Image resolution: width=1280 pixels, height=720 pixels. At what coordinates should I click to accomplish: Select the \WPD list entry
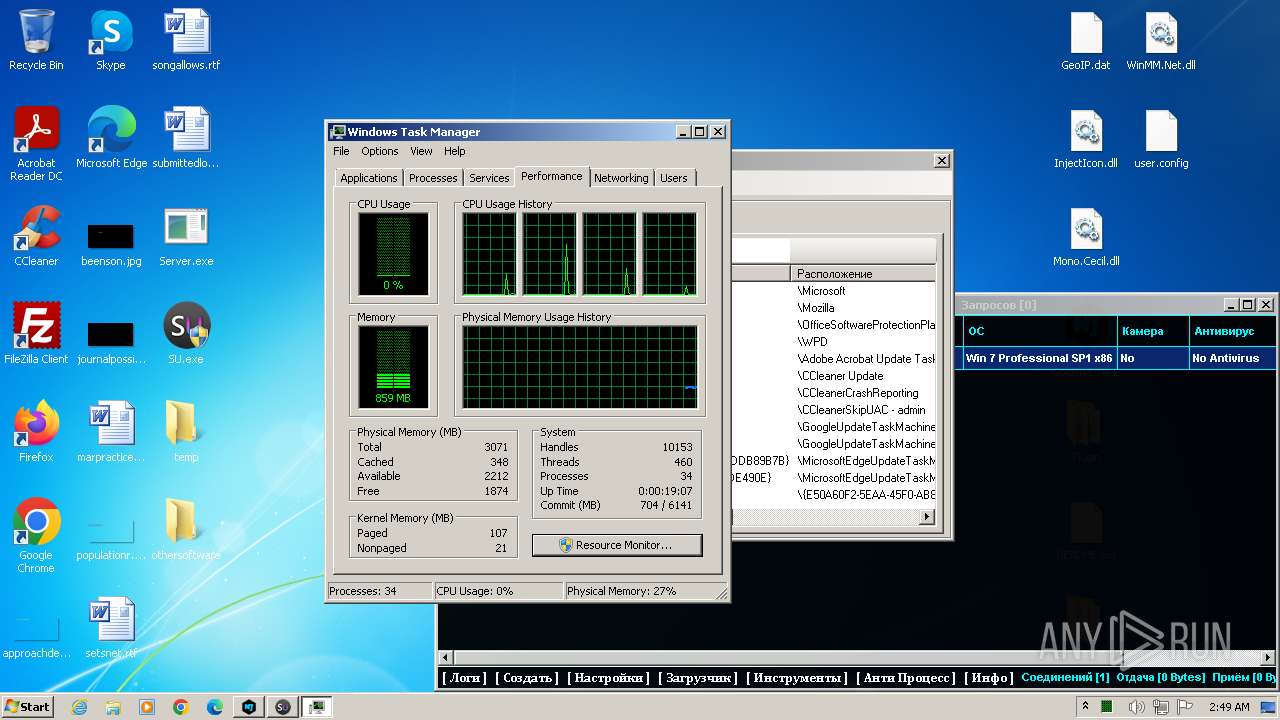[812, 342]
